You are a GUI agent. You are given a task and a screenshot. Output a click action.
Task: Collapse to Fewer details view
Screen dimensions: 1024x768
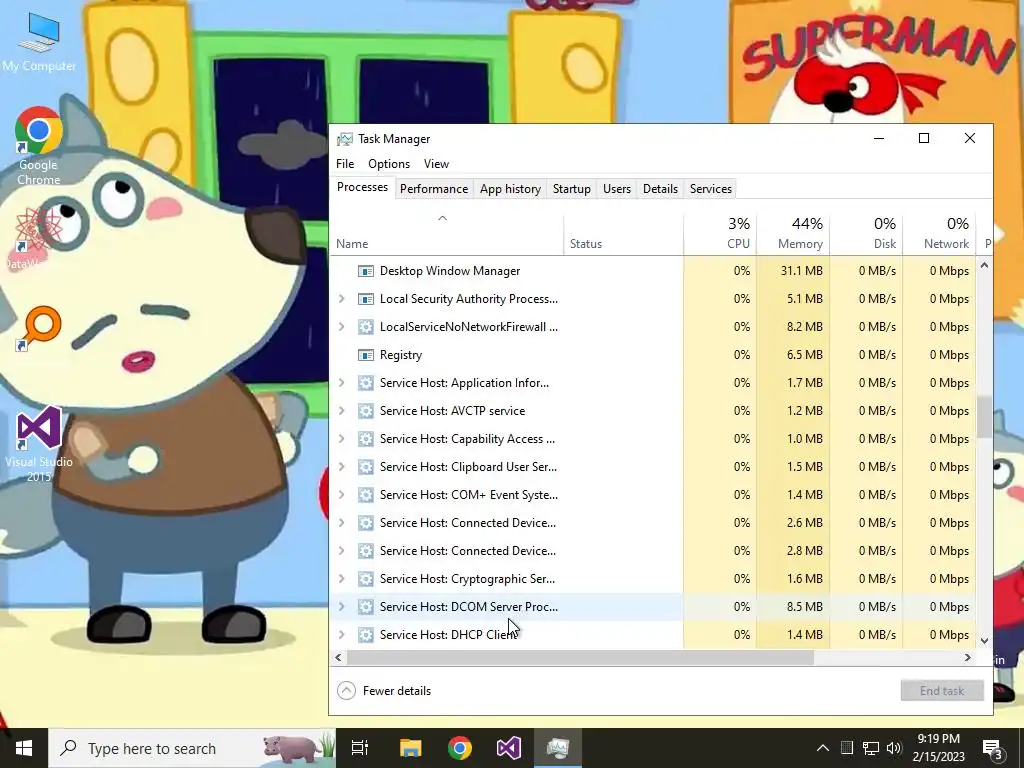[384, 691]
